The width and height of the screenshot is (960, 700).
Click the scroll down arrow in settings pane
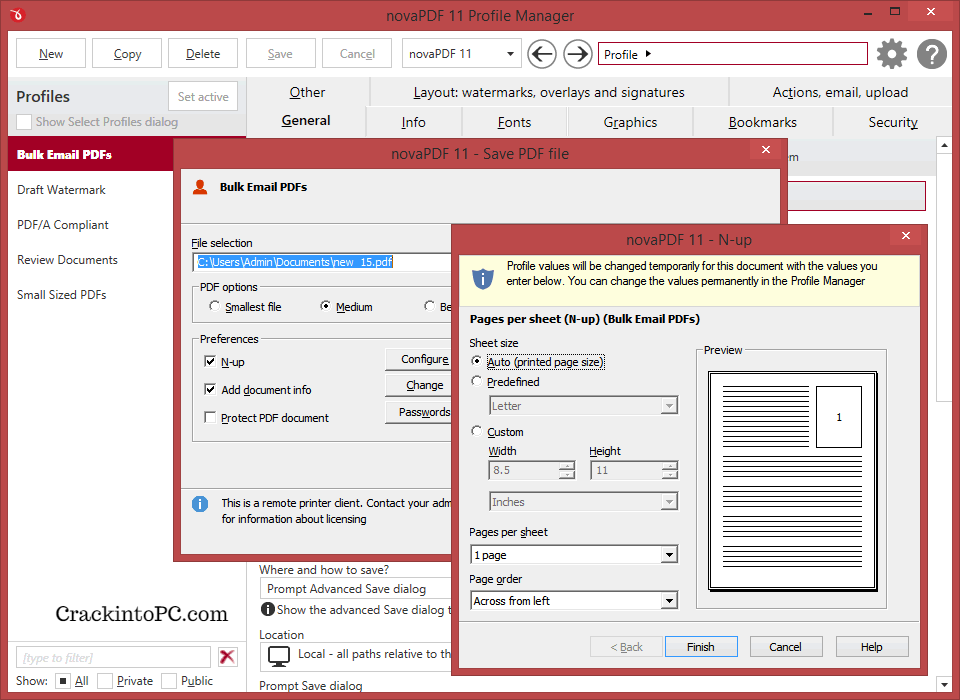click(944, 684)
